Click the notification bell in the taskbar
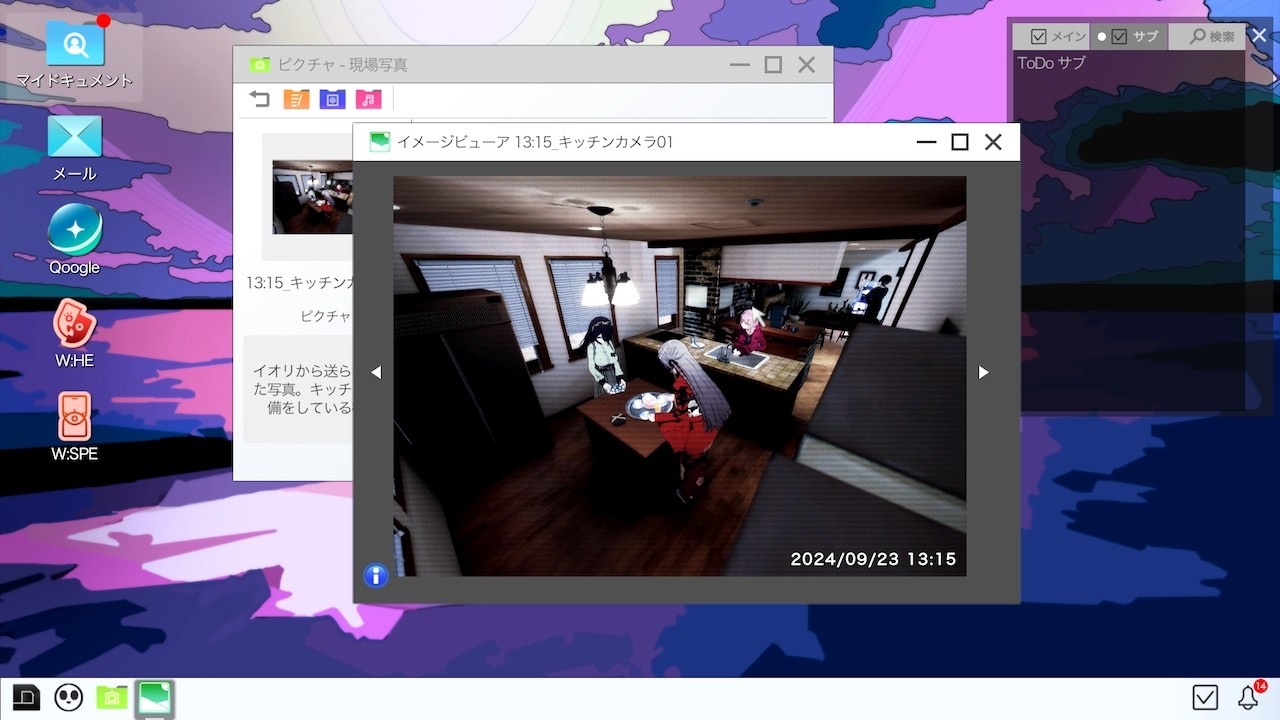 (x=1248, y=697)
